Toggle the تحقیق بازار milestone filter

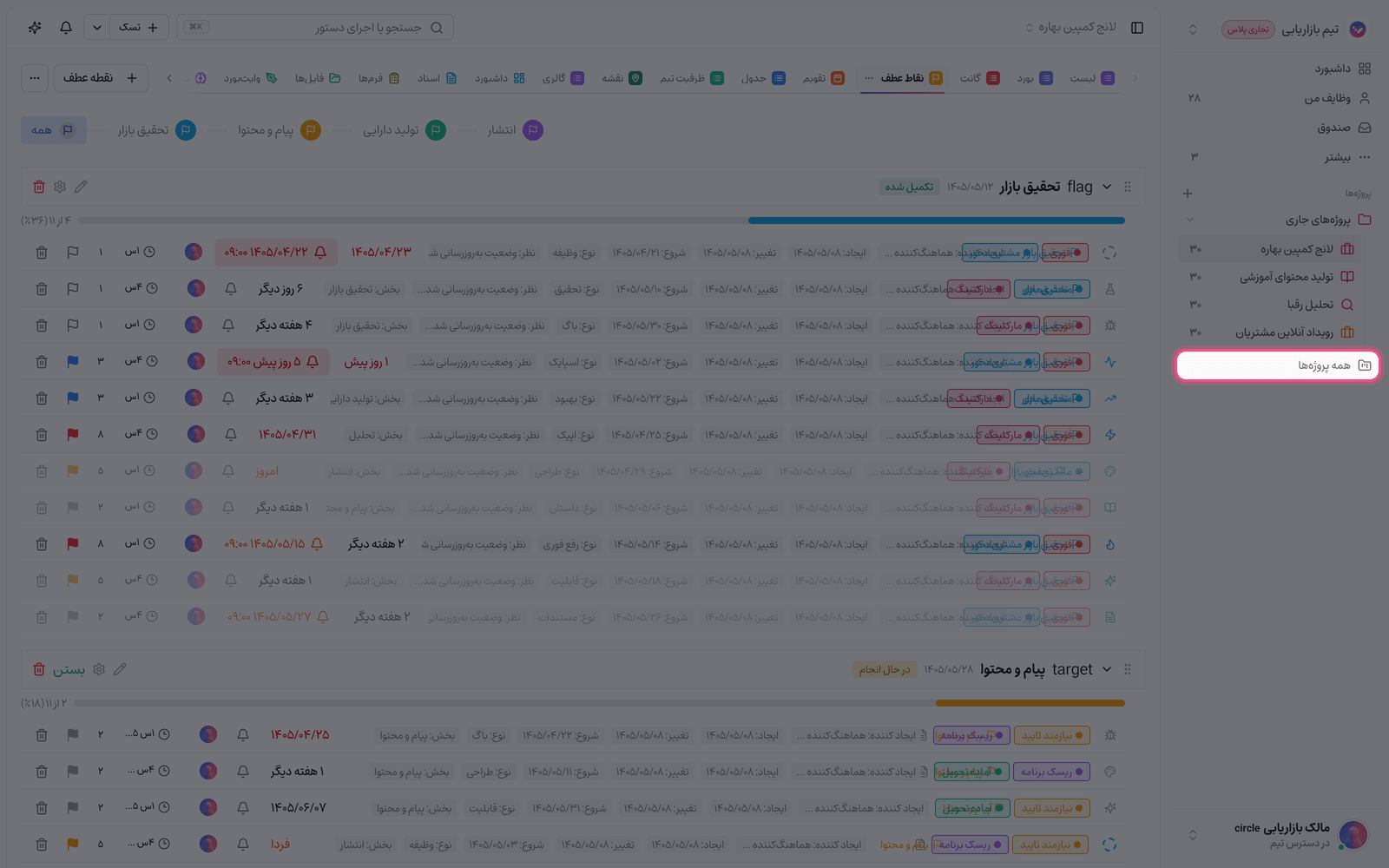157,130
